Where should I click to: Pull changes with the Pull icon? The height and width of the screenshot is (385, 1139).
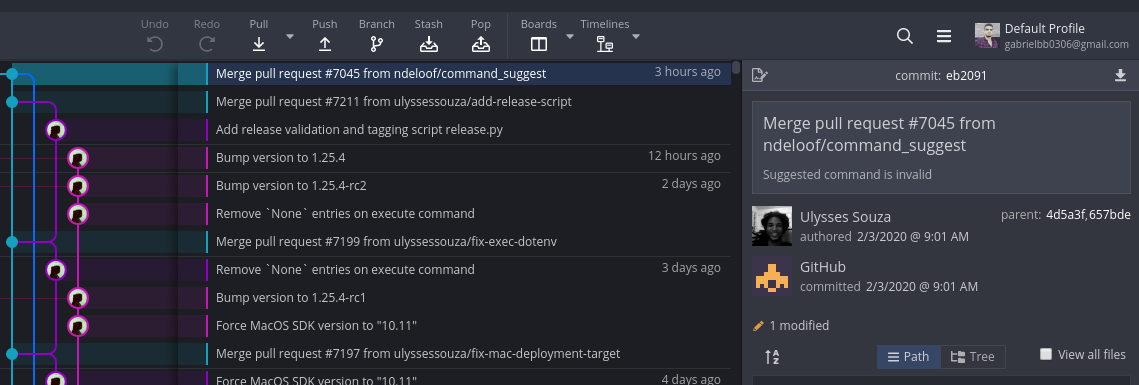(x=259, y=44)
